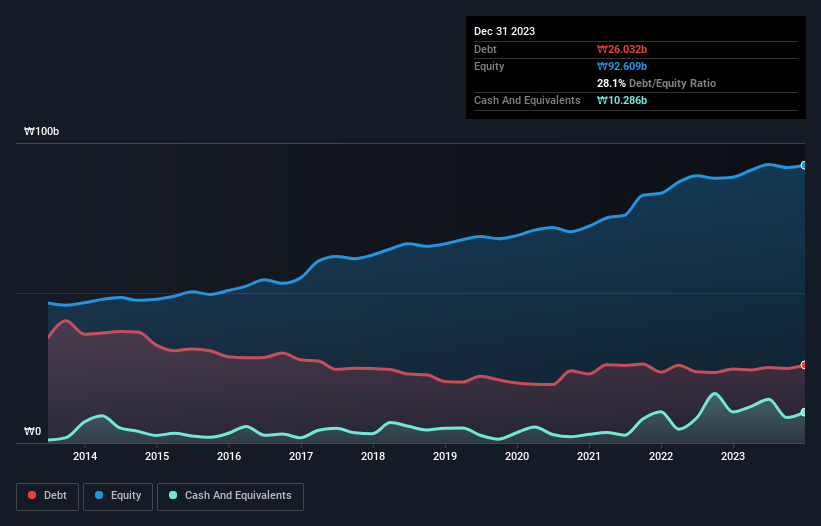Click the teal Cash legend dot
Viewport: 821px width, 526px height.
tap(173, 495)
